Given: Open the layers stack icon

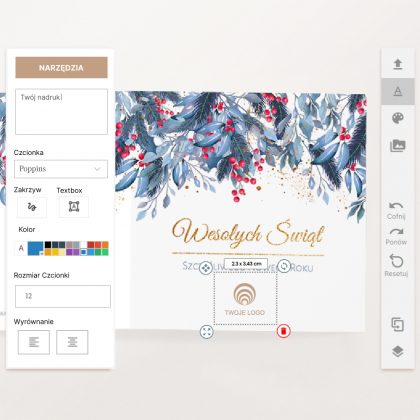Looking at the screenshot, I should (398, 351).
